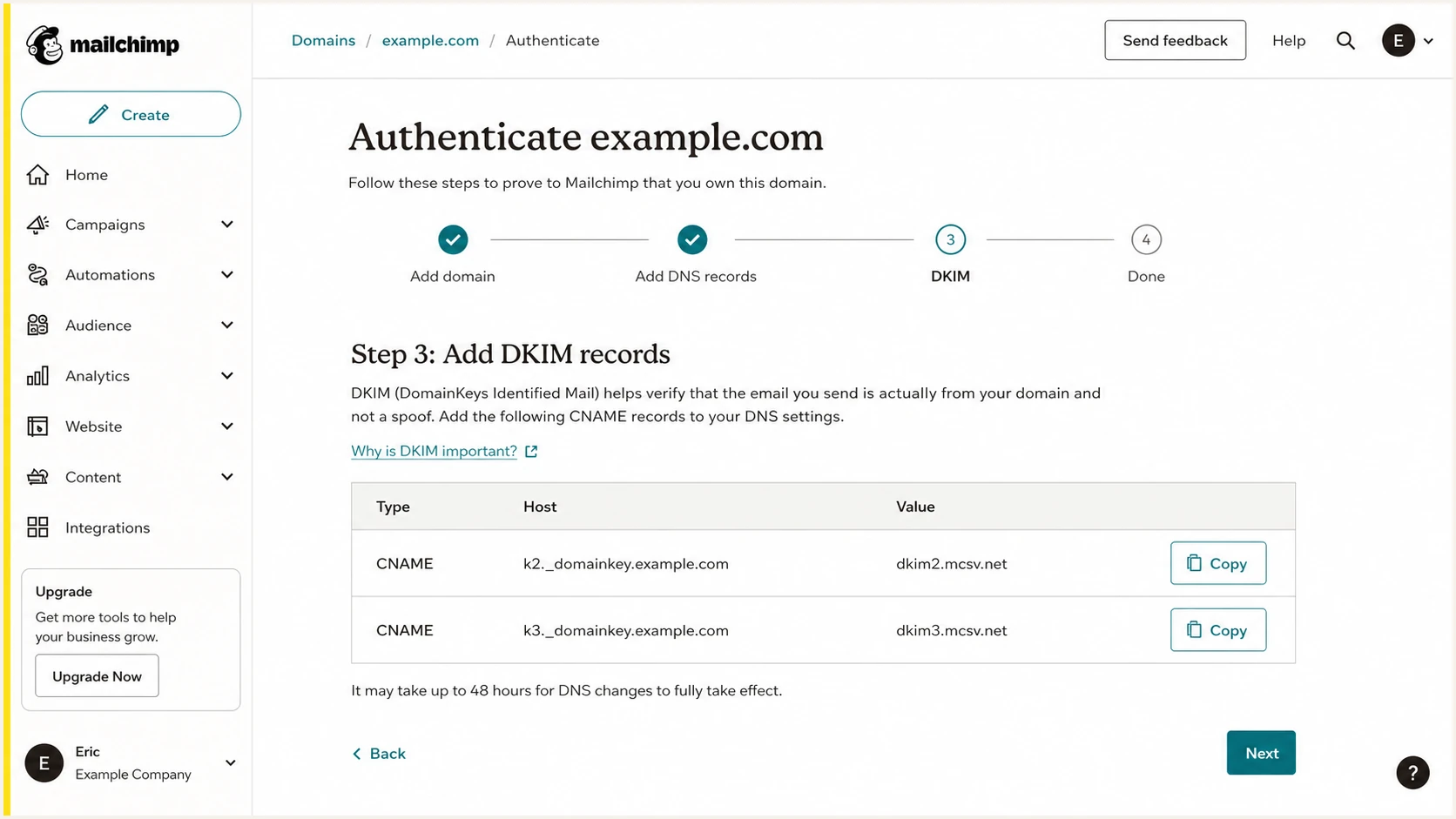Click the step 3 DKIM circle
This screenshot has width=1456, height=819.
[950, 239]
